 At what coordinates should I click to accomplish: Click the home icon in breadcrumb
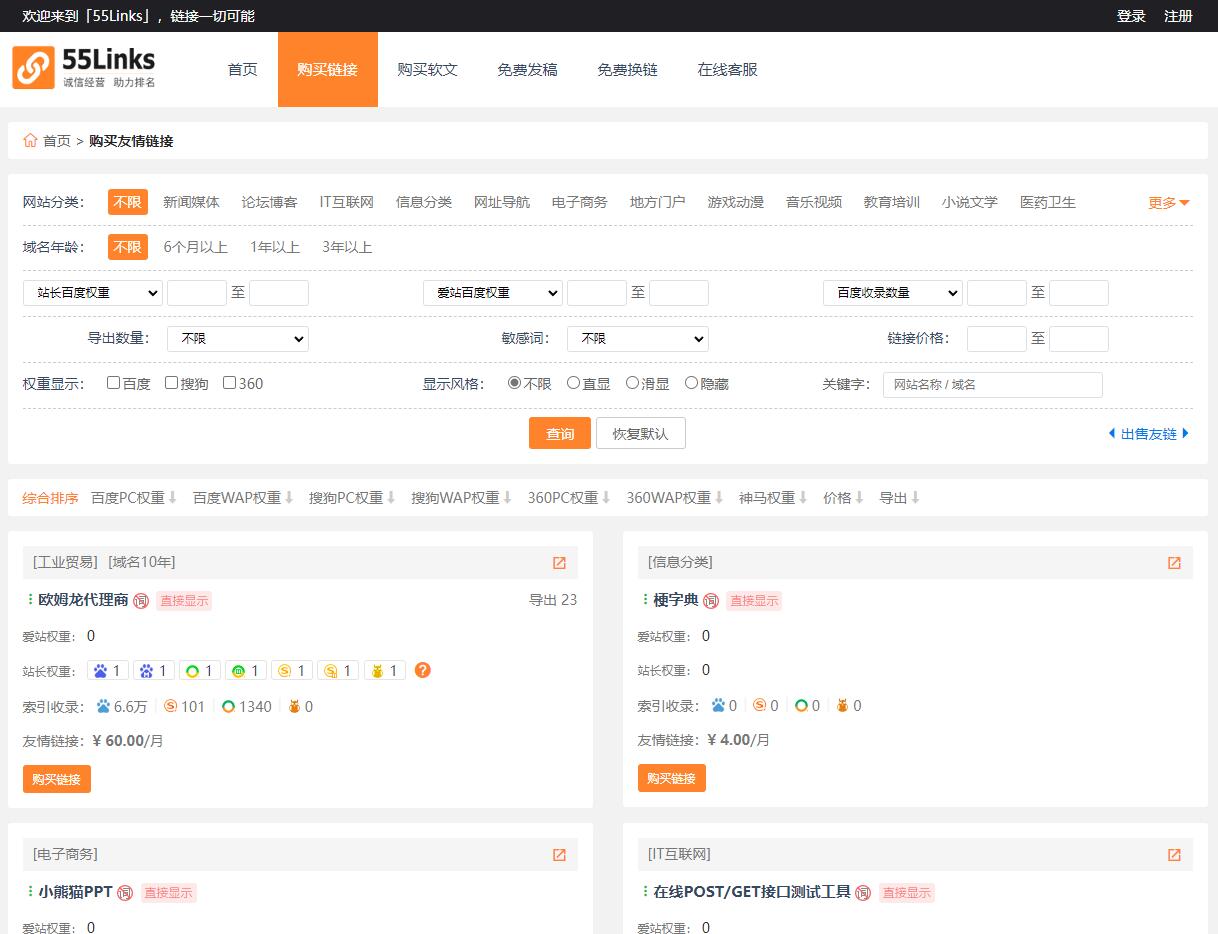tap(30, 141)
